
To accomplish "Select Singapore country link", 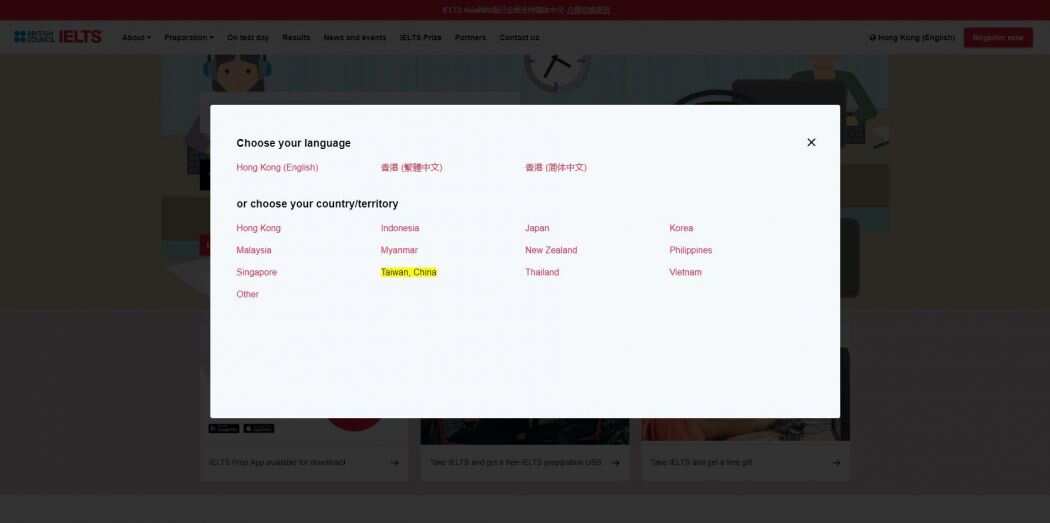I will [x=256, y=273].
